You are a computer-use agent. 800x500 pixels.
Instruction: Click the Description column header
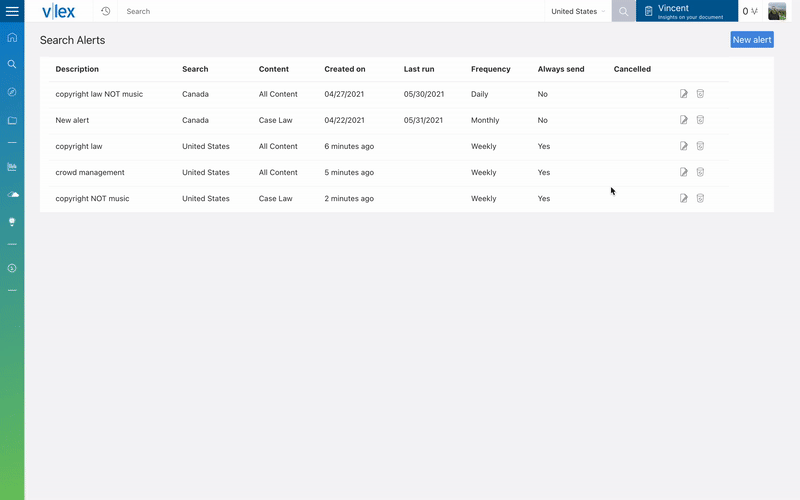click(77, 69)
